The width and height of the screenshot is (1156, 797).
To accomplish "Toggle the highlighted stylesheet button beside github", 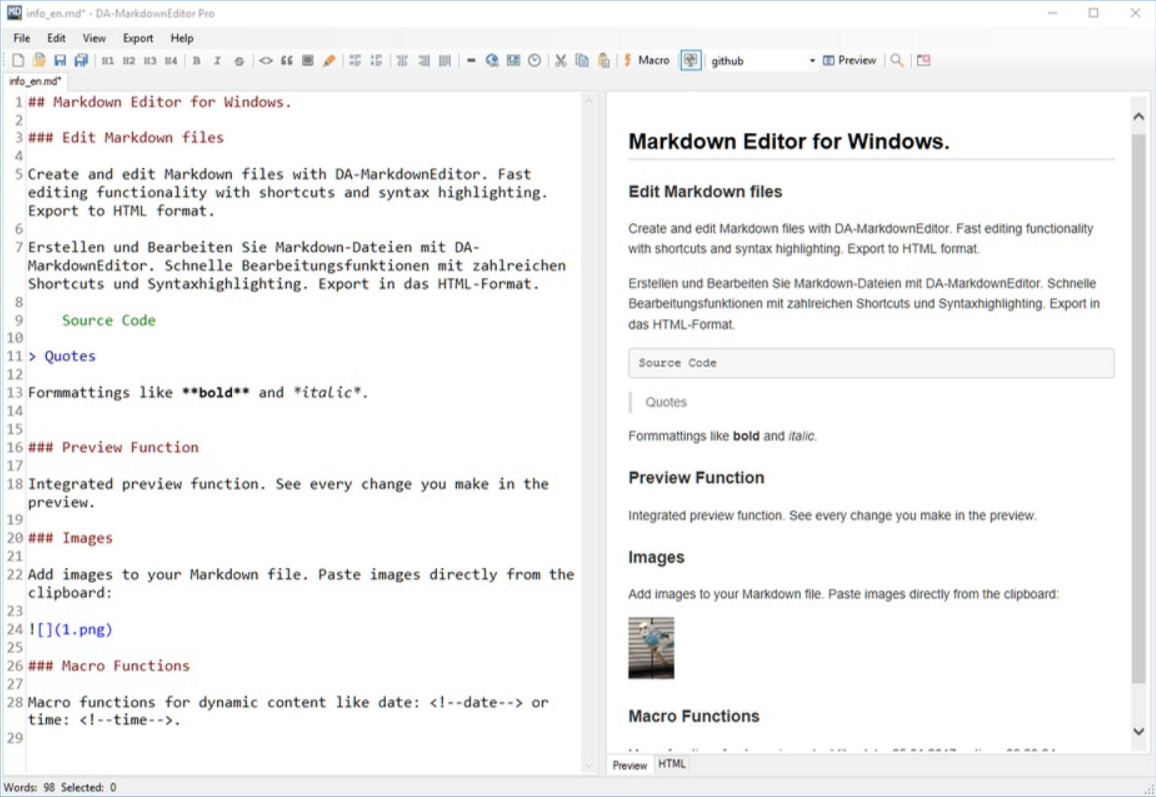I will pyautogui.click(x=691, y=60).
